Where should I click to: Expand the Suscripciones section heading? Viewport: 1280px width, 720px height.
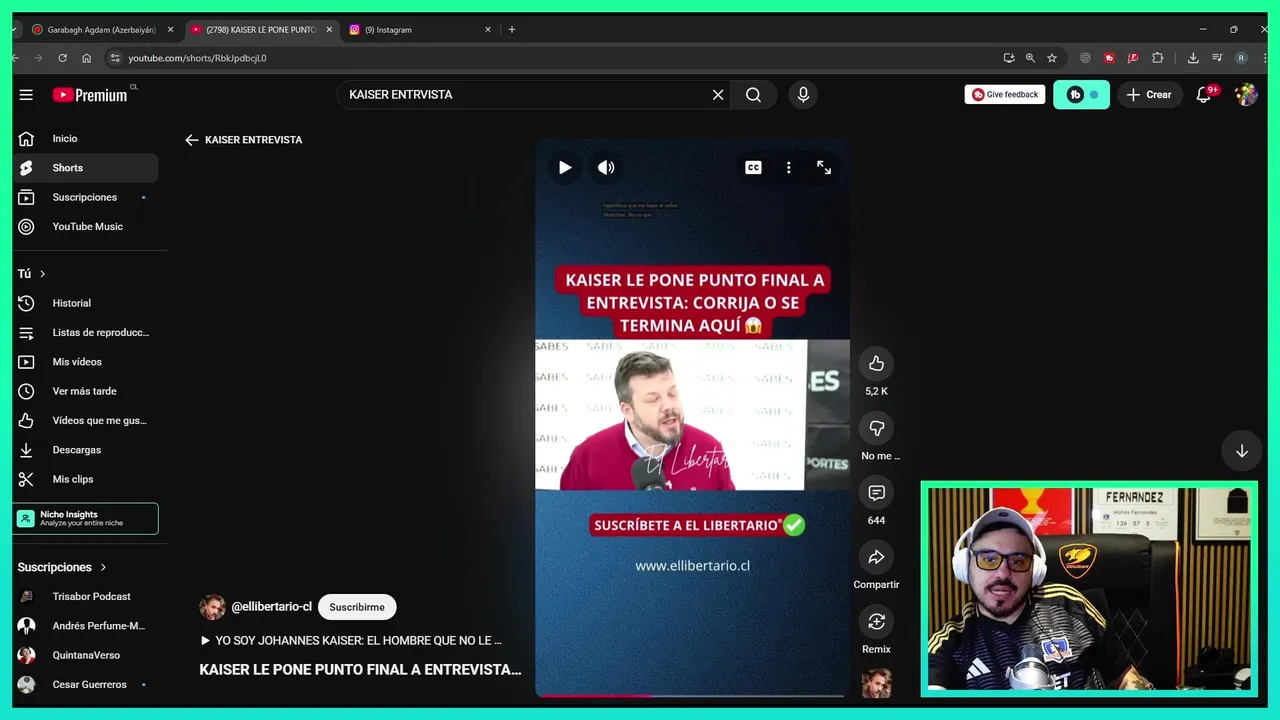62,567
